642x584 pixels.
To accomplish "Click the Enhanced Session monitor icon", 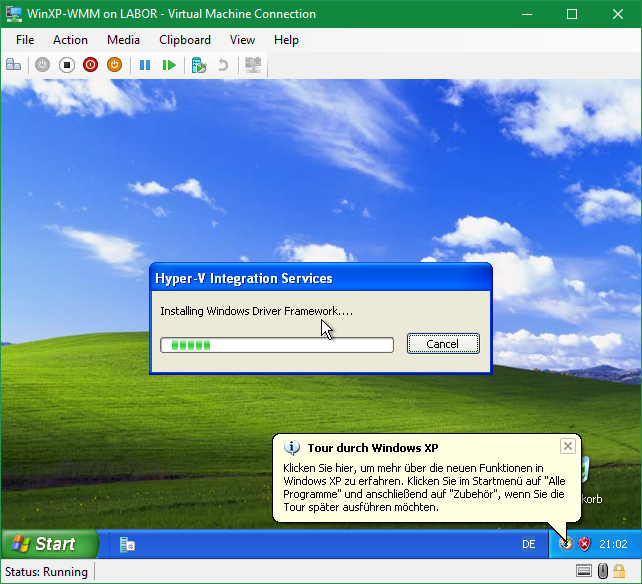I will [253, 65].
